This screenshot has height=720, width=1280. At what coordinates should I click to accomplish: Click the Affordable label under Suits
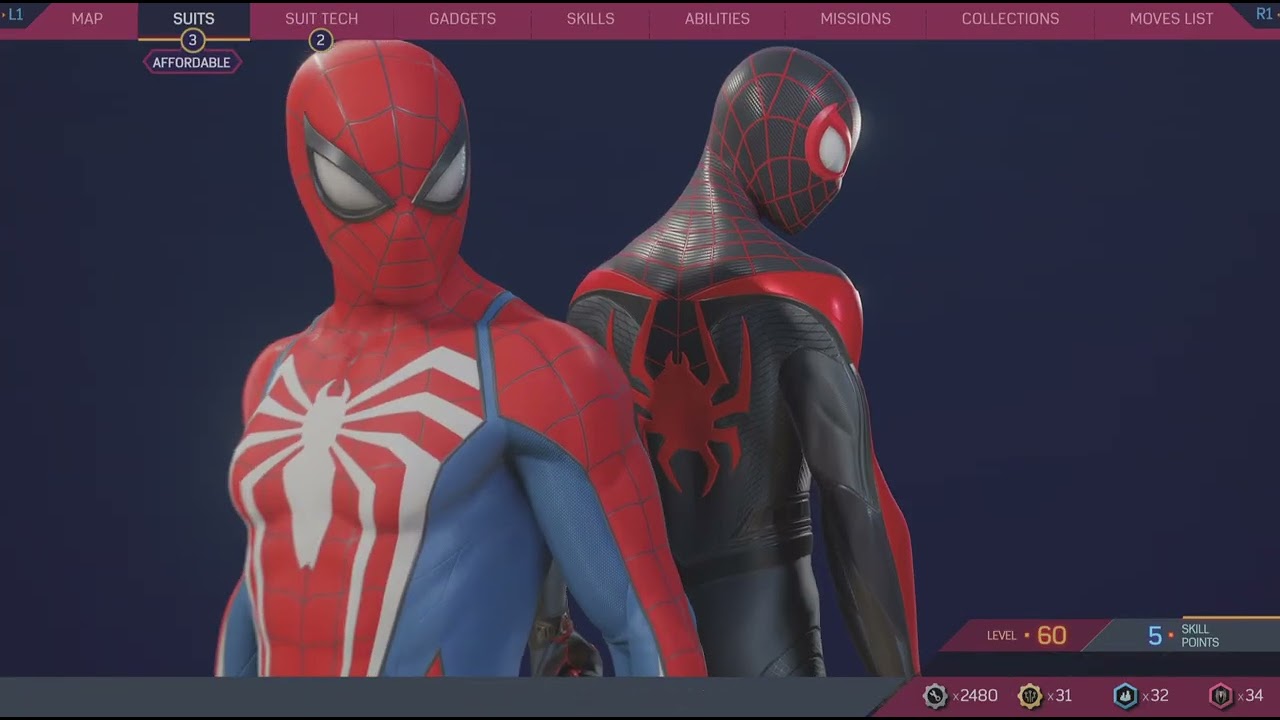pos(192,63)
